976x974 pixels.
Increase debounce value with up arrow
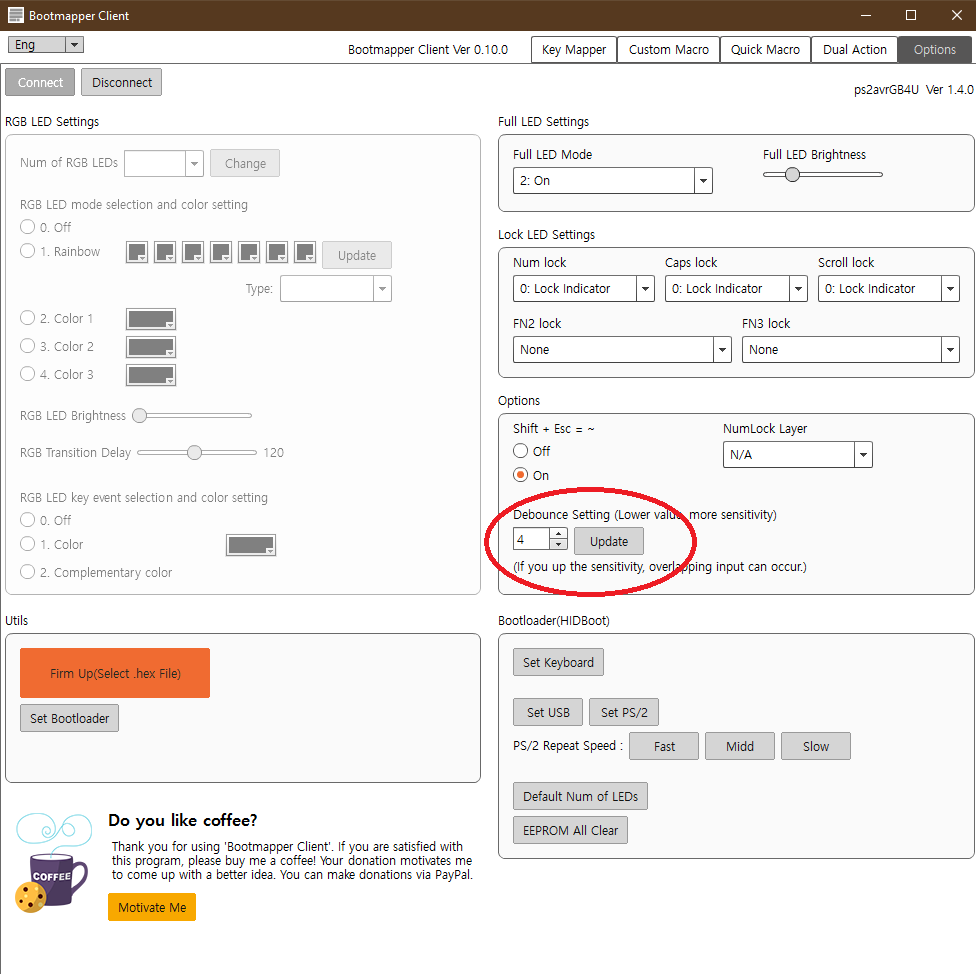tap(558, 534)
